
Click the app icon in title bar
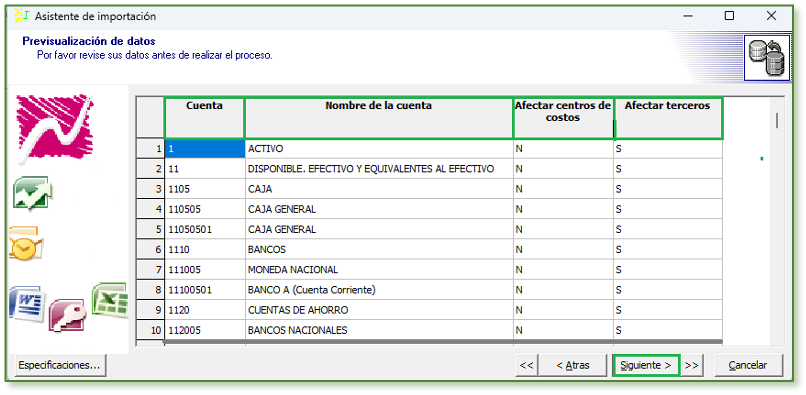(22, 16)
